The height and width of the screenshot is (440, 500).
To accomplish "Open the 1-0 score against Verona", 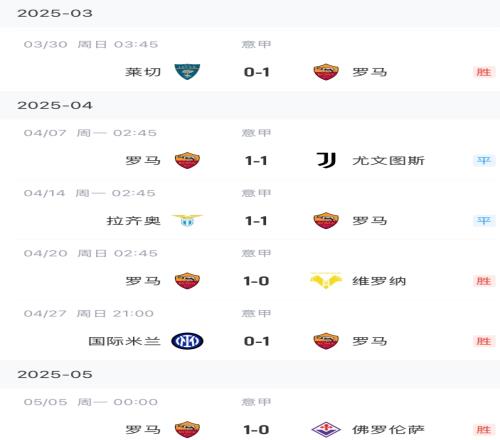I will (256, 281).
